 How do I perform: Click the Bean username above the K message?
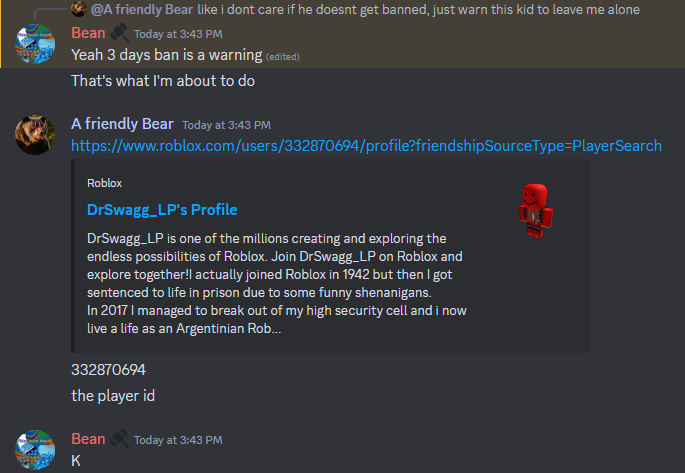coord(88,439)
